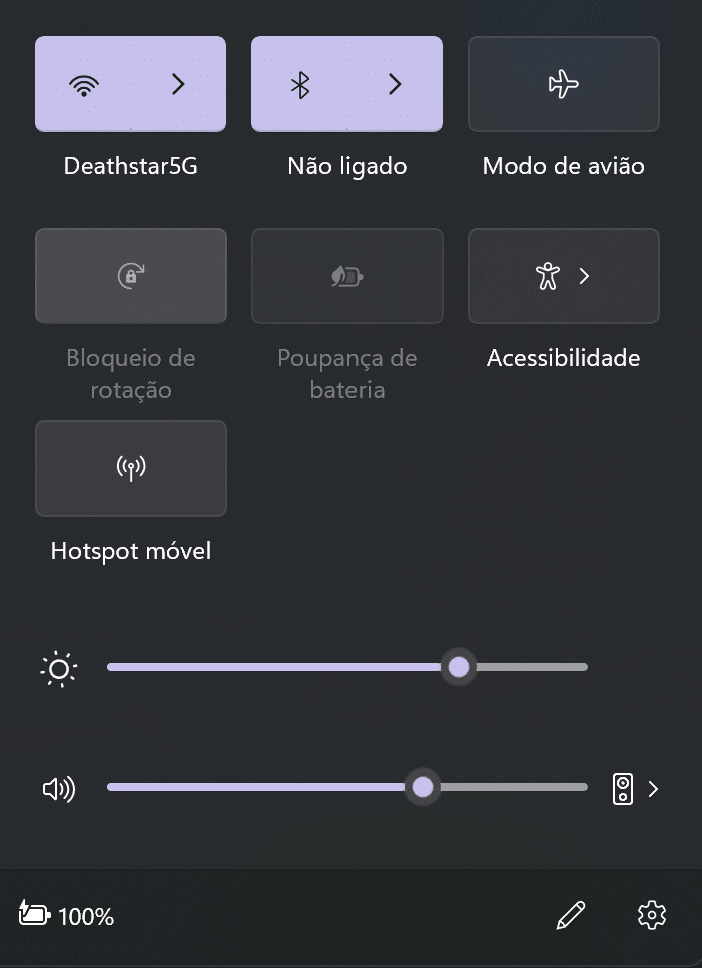Select audio output device speaker icon
Image resolution: width=702 pixels, height=968 pixels.
(623, 789)
